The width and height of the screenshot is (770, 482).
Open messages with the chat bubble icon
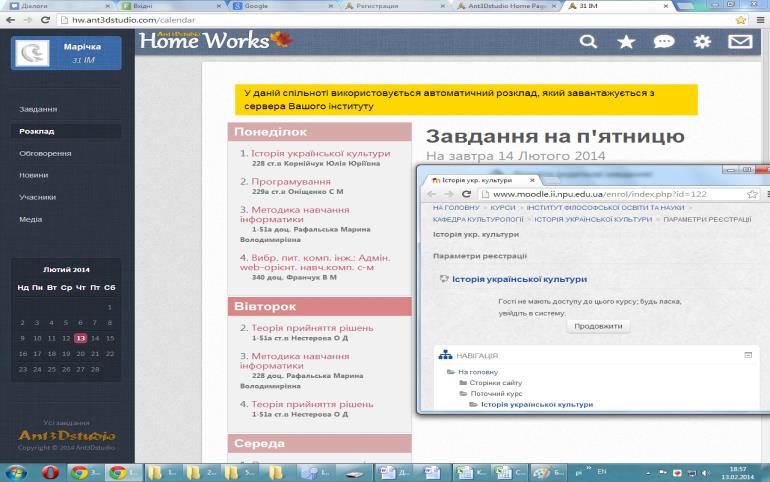[x=663, y=42]
